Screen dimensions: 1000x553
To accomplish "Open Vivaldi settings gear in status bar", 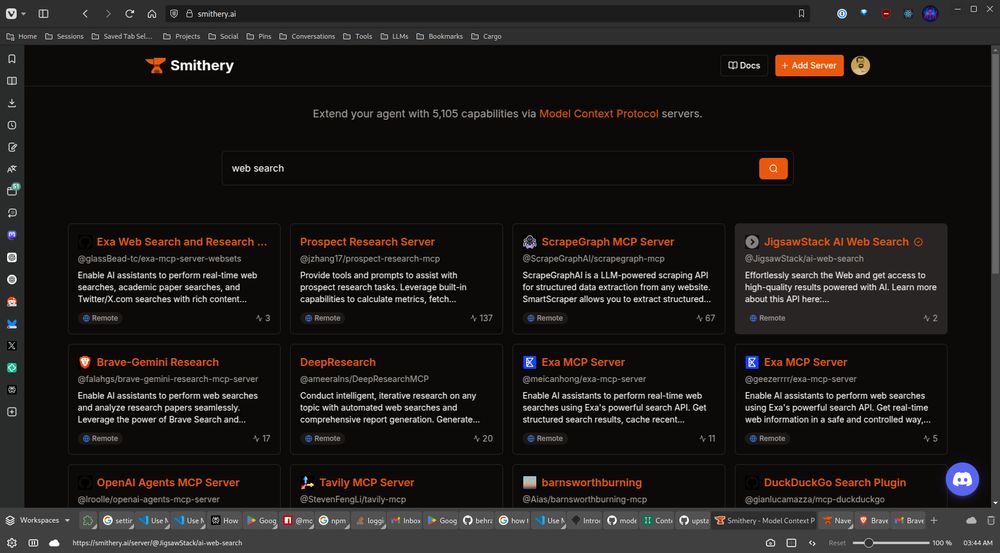I will tap(11, 543).
